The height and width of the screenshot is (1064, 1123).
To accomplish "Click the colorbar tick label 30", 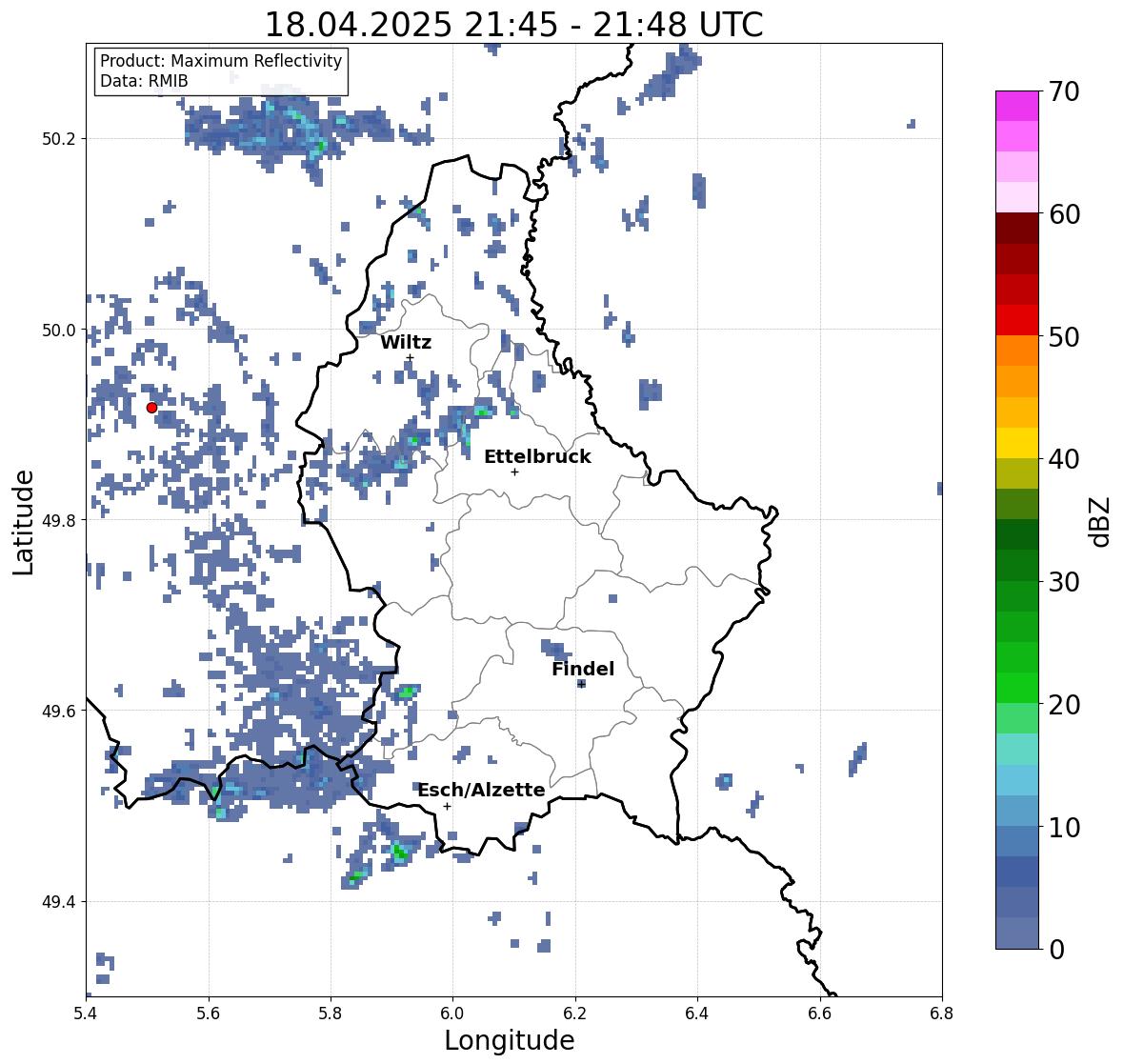I will pos(1064,582).
